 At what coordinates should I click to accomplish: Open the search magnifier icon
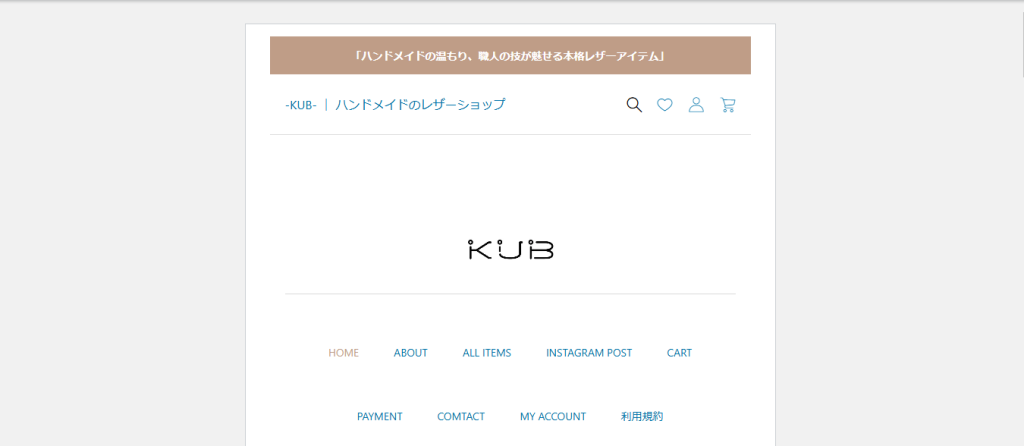634,105
